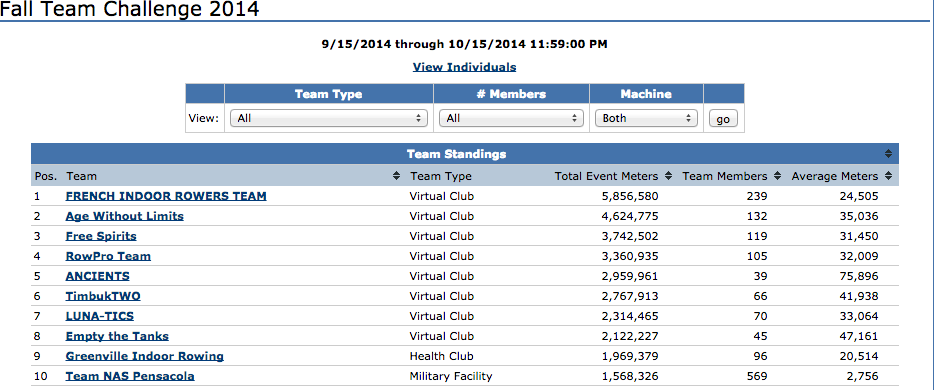Click the go button
This screenshot has width=934, height=390.
pos(723,118)
